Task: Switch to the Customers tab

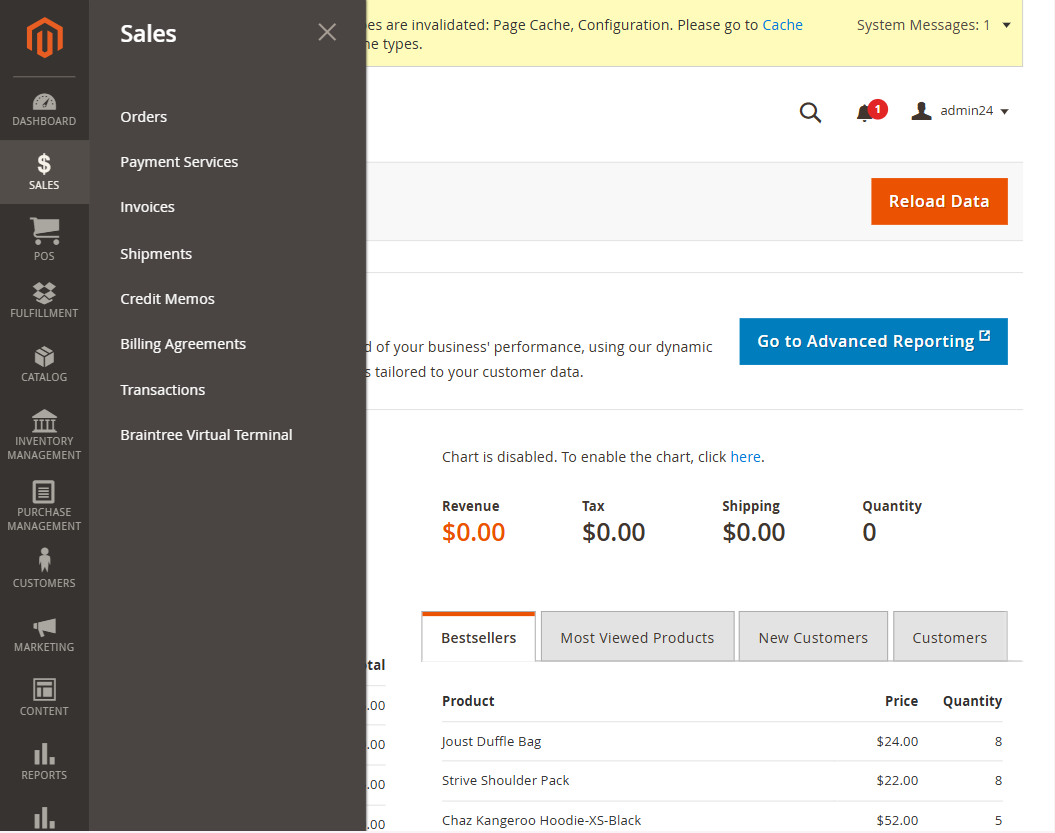Action: (949, 637)
